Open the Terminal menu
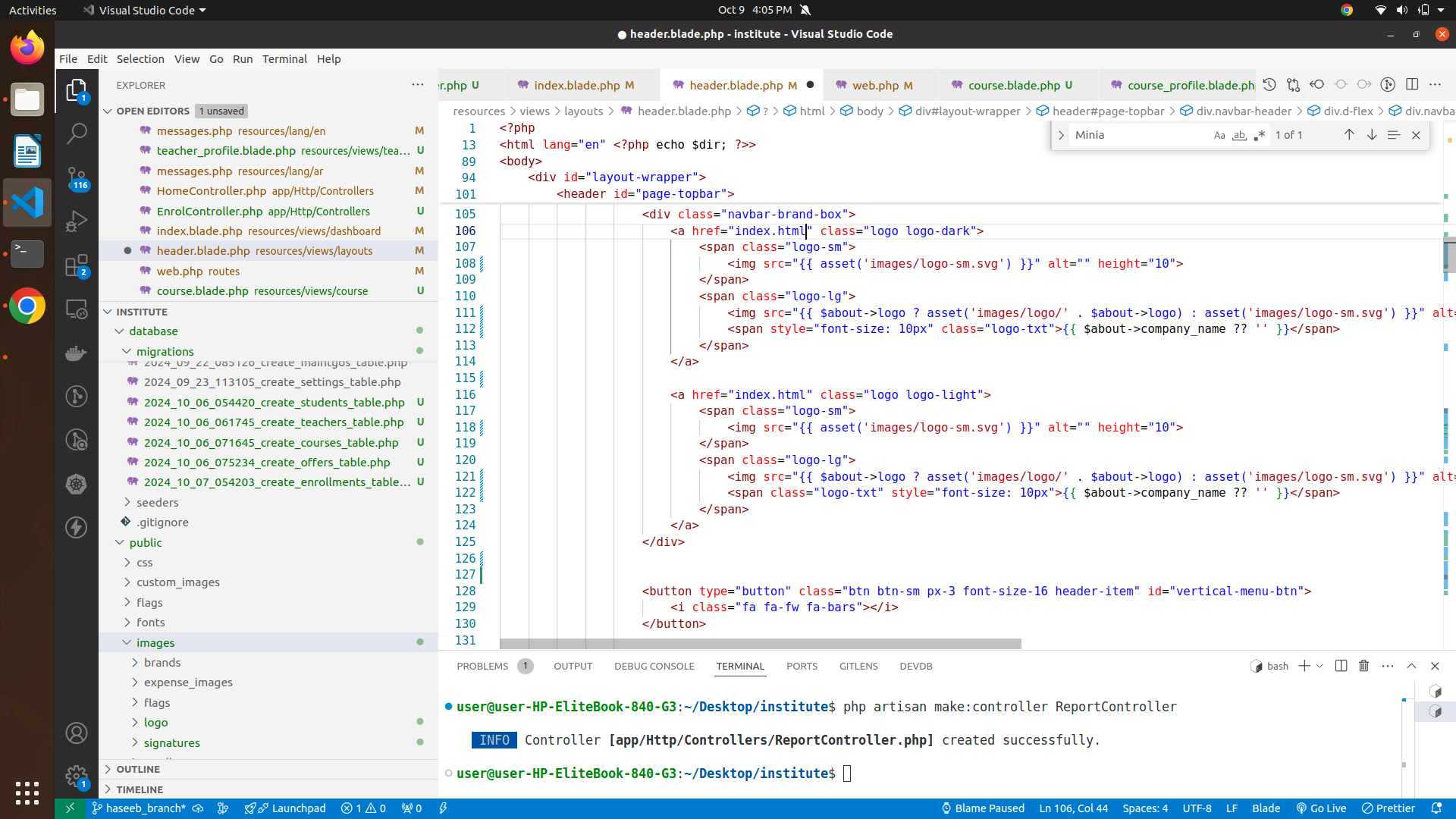This screenshot has width=1456, height=819. (x=284, y=58)
